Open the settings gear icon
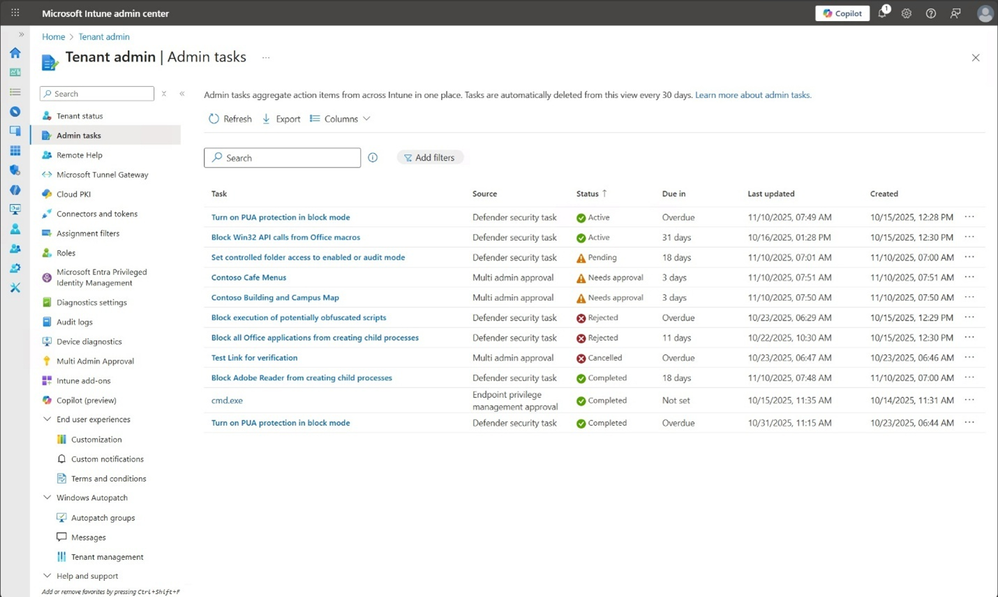Viewport: 998px width, 597px height. point(906,13)
